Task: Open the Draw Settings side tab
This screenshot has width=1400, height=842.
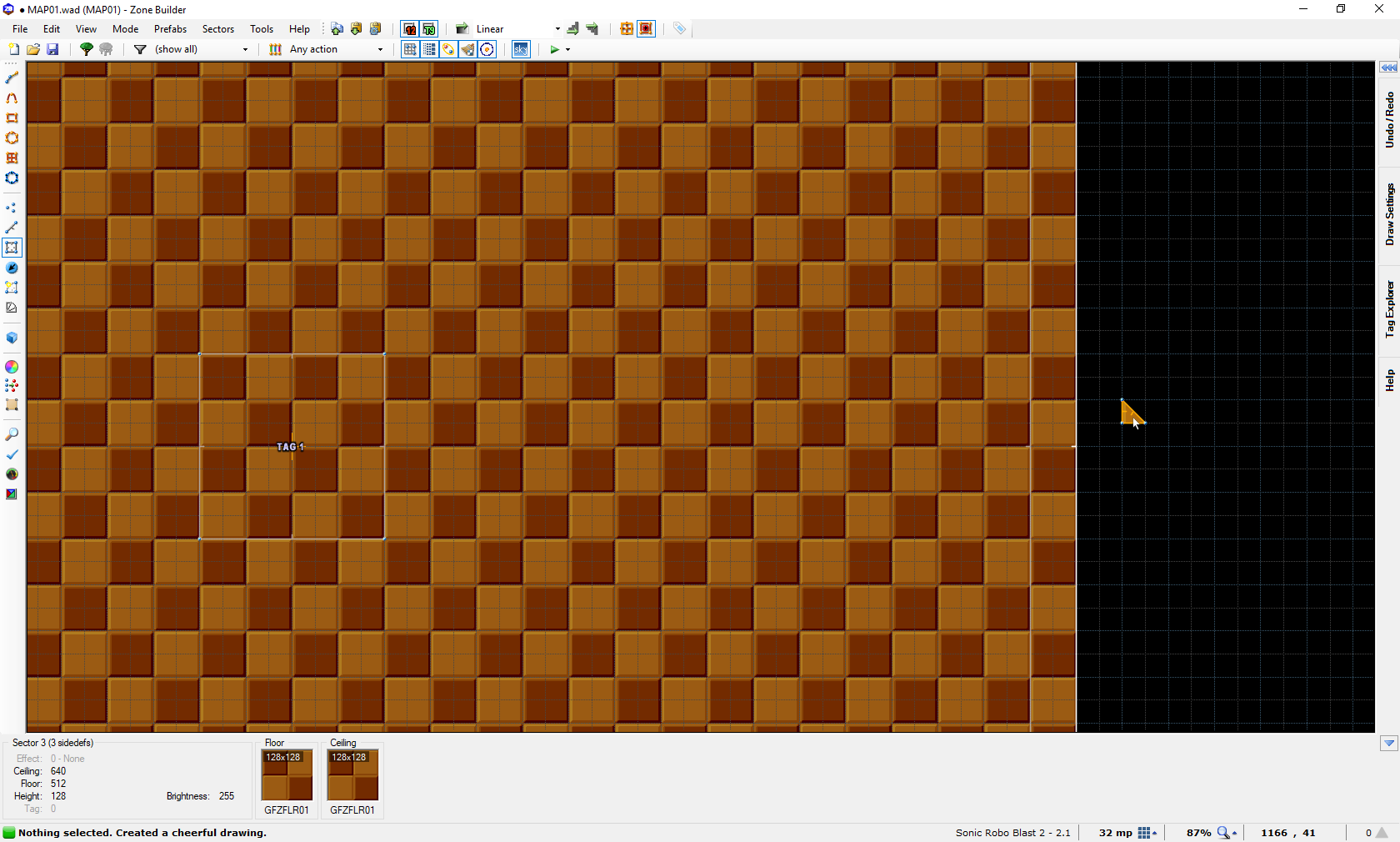Action: coord(1389,214)
